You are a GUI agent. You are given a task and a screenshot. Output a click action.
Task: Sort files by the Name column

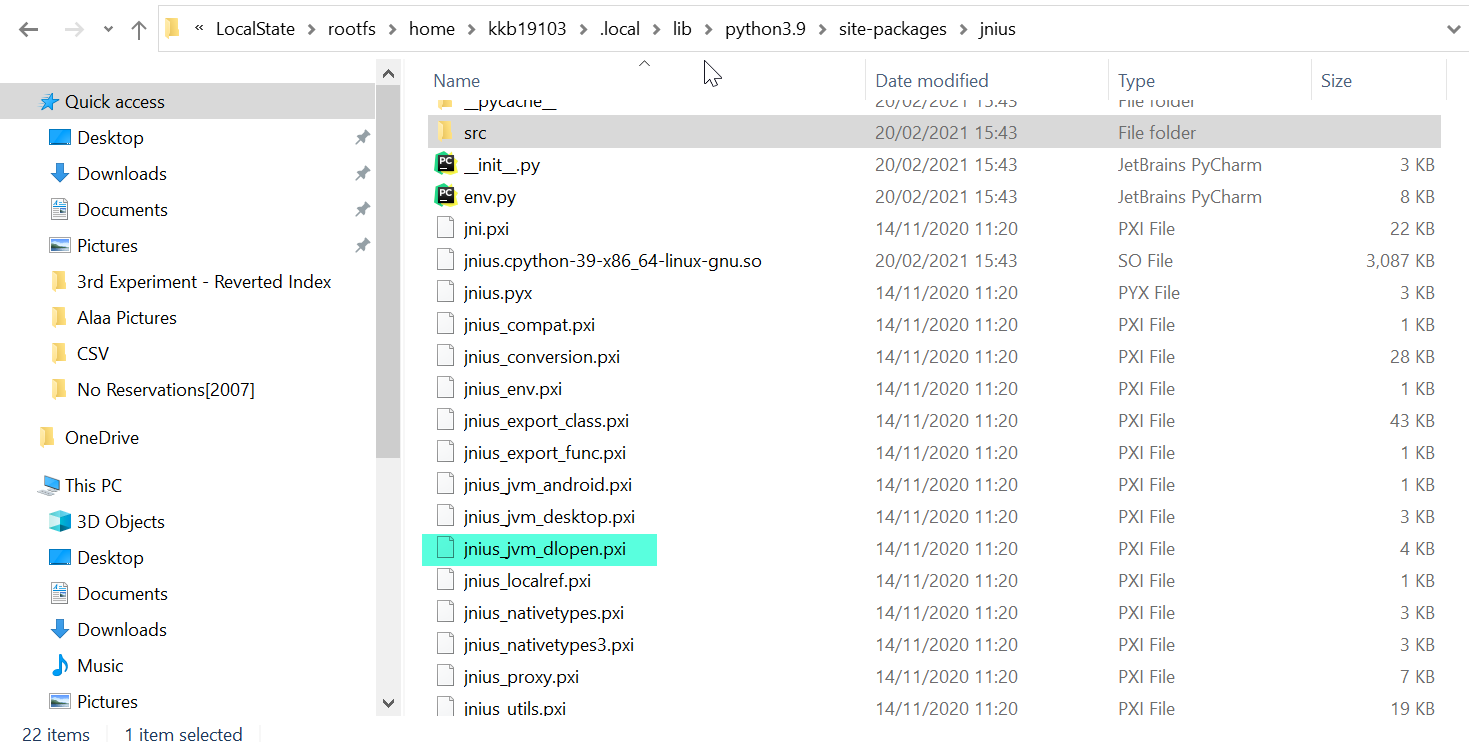pos(458,80)
